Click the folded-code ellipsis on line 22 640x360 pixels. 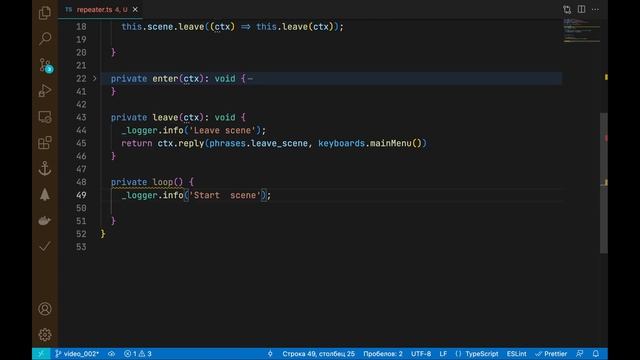pyautogui.click(x=250, y=78)
